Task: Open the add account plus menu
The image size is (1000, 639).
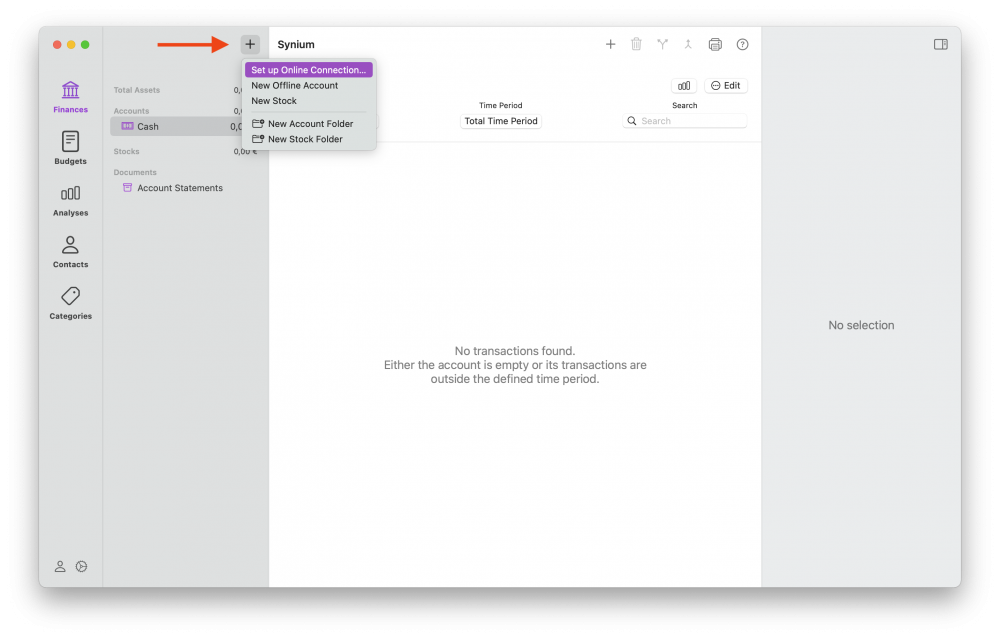Action: pos(250,44)
